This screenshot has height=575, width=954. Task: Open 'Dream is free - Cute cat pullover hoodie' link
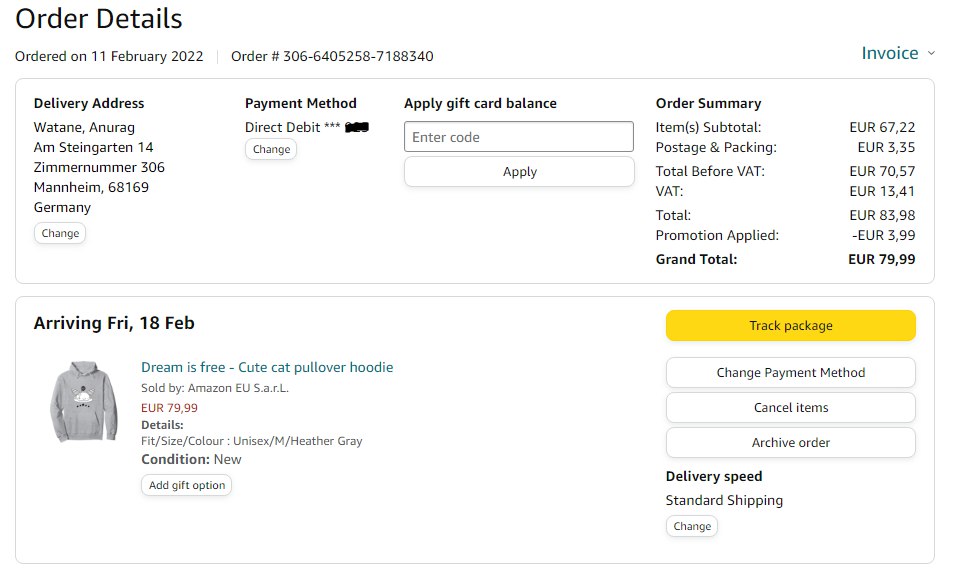[267, 367]
